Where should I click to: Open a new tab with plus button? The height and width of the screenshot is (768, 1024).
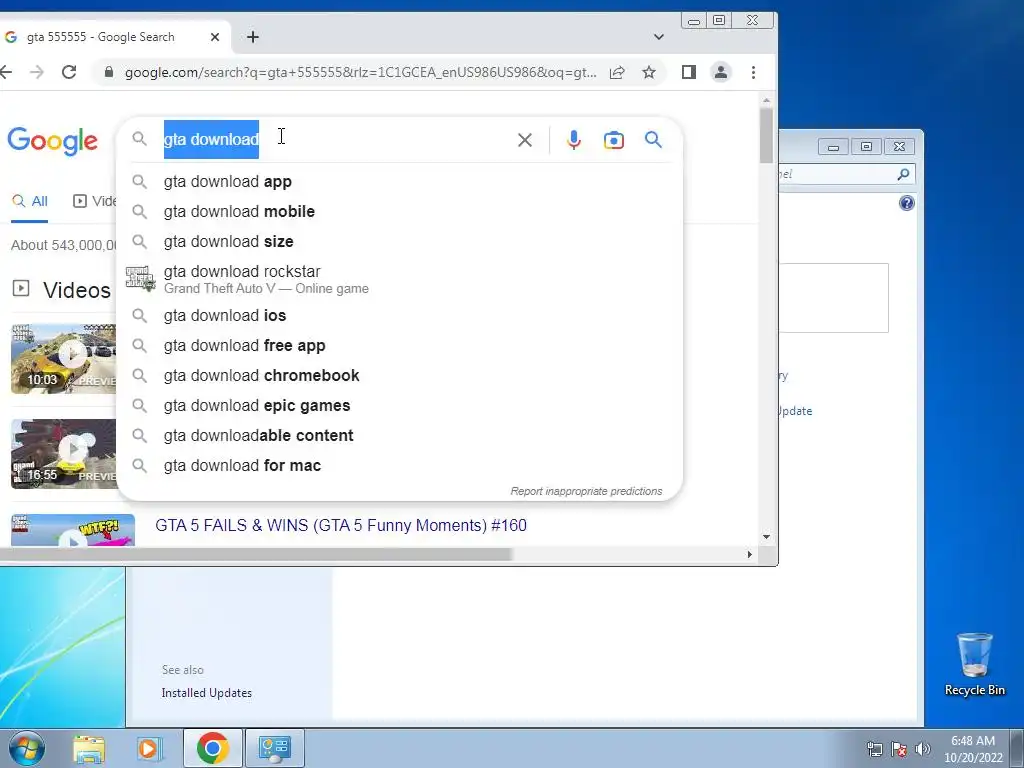click(x=253, y=37)
